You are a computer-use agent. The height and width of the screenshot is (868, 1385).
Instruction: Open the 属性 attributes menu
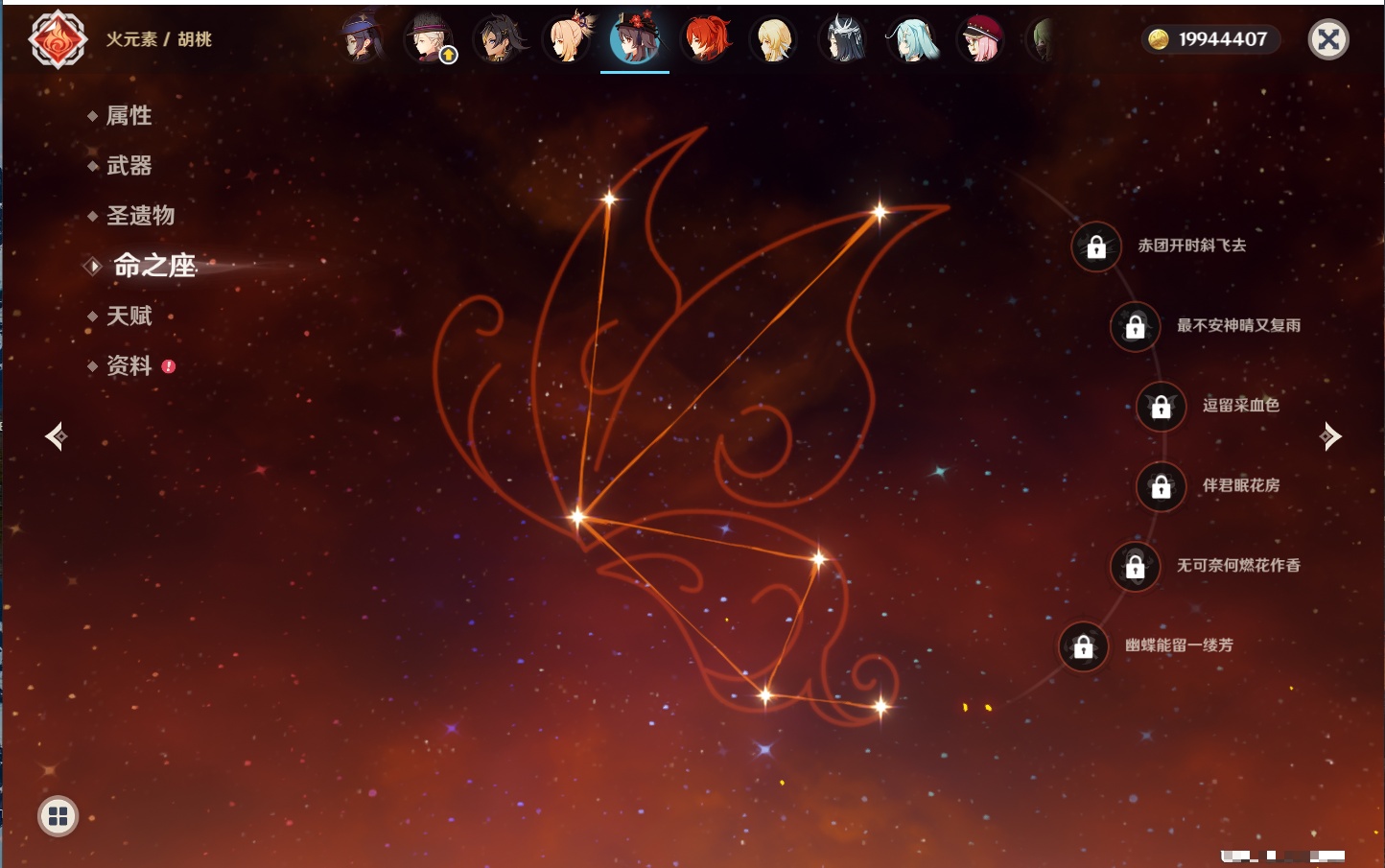point(129,116)
